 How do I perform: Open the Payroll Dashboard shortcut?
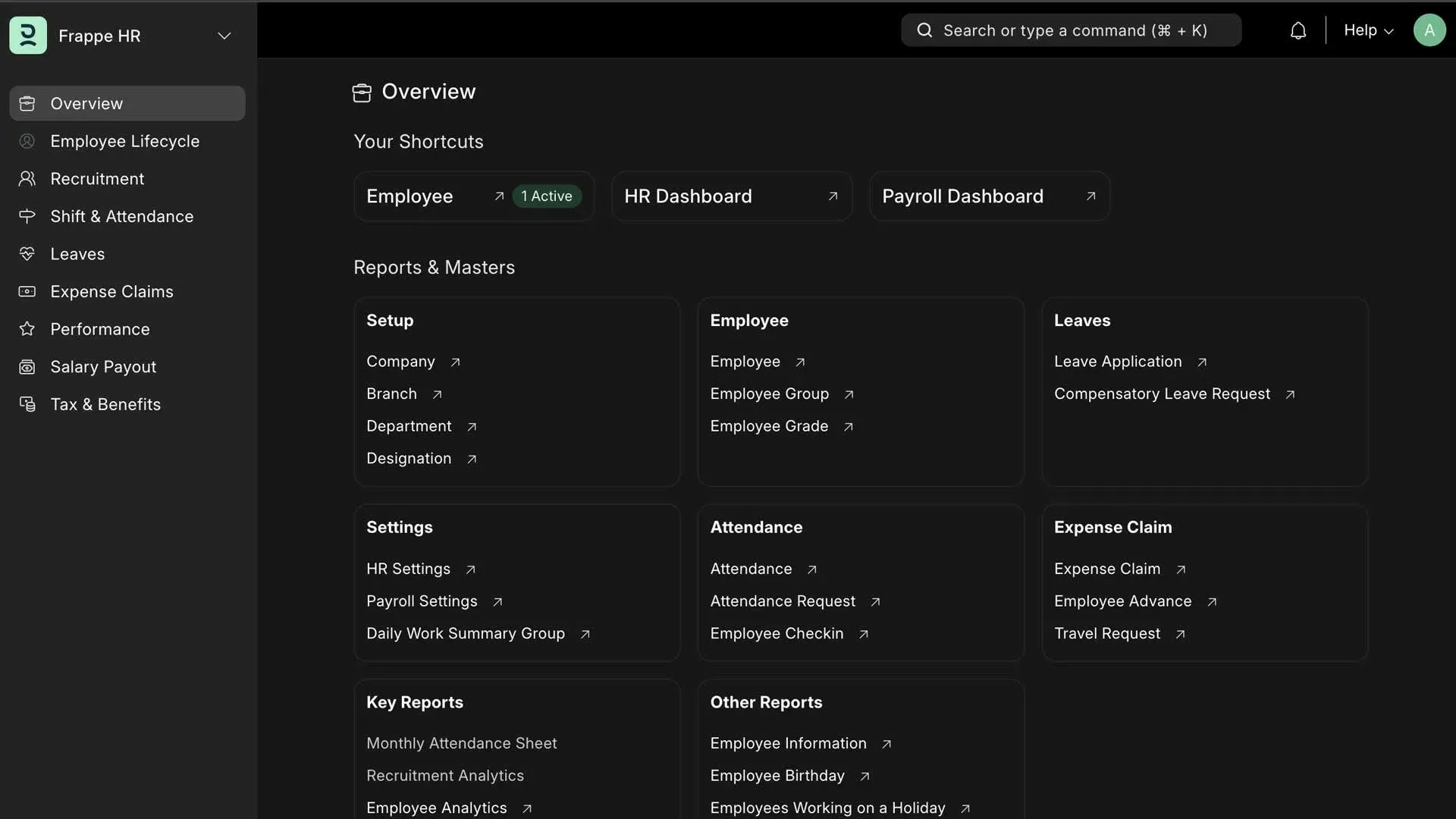989,196
